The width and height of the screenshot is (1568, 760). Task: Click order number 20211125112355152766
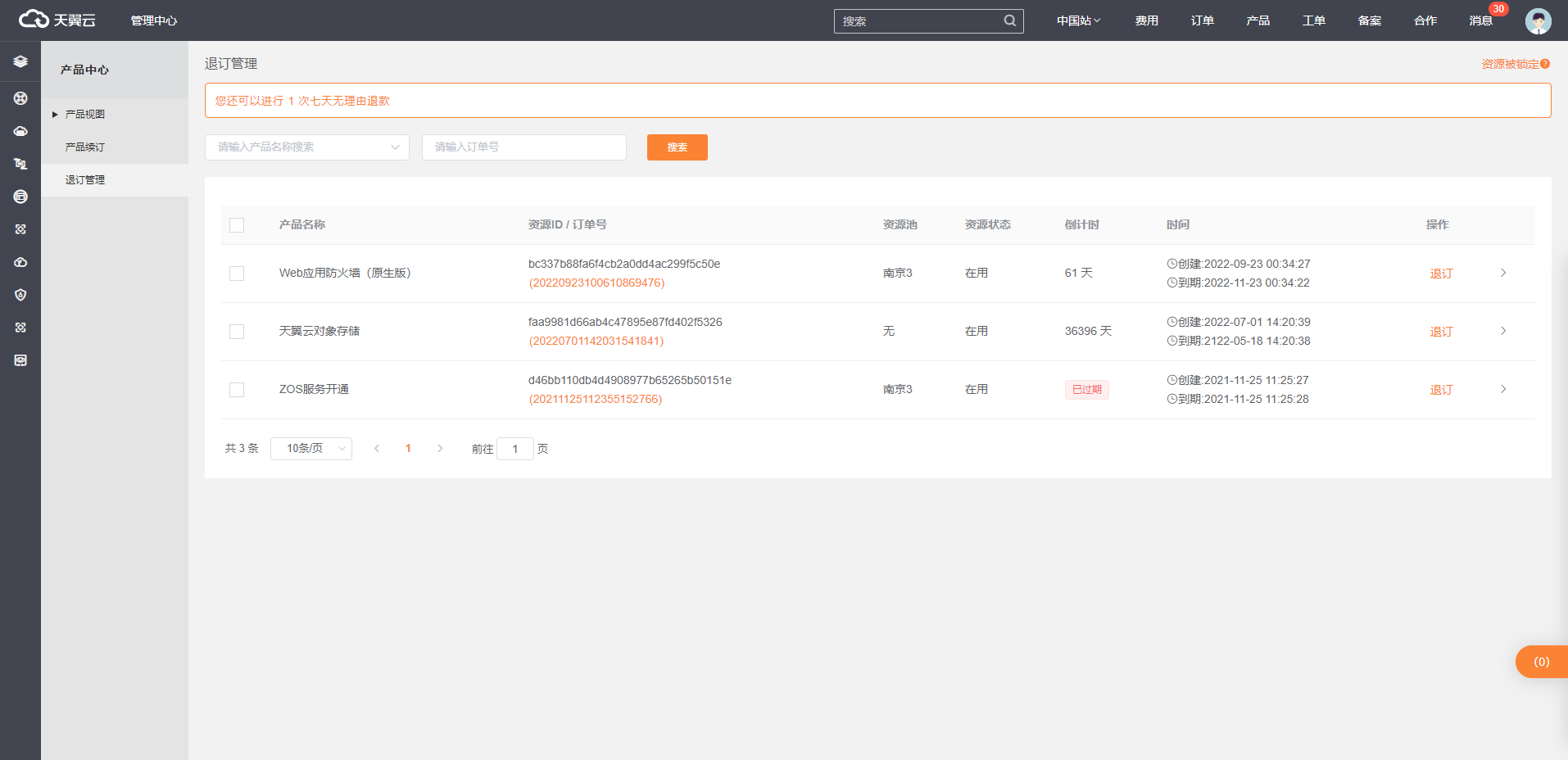point(596,399)
